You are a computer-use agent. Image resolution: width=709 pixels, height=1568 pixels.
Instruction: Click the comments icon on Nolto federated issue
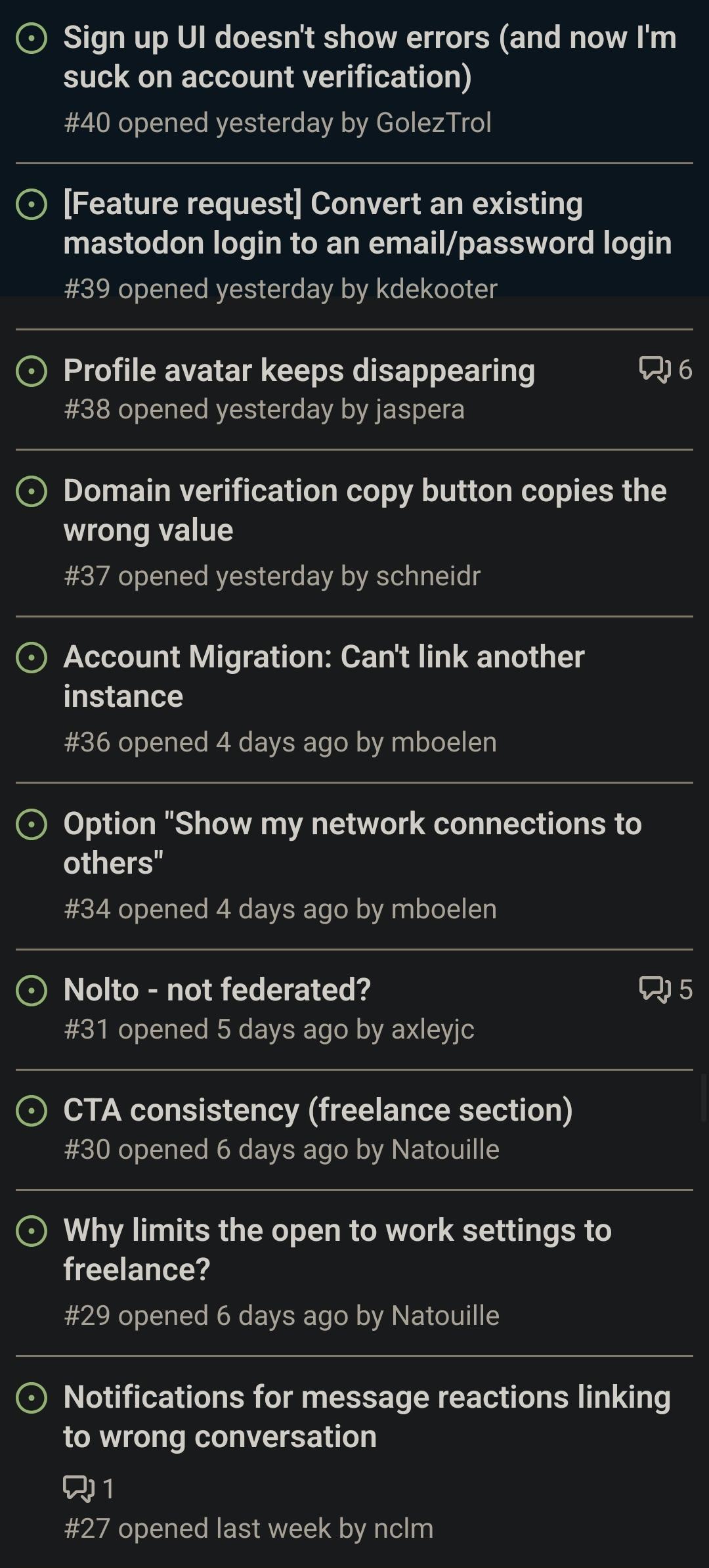point(655,989)
